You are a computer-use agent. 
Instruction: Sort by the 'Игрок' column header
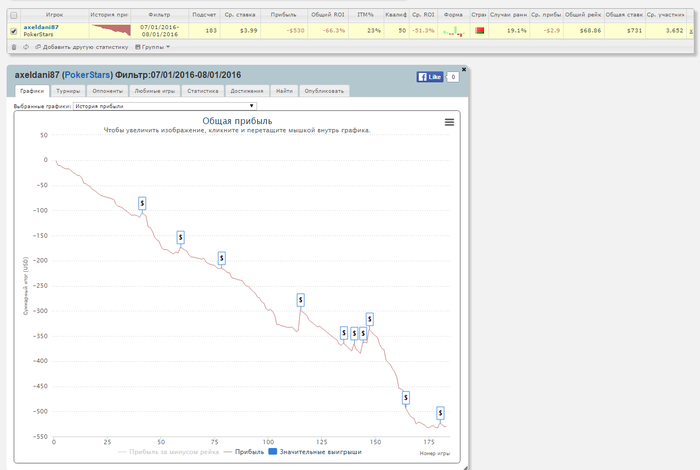coord(54,15)
